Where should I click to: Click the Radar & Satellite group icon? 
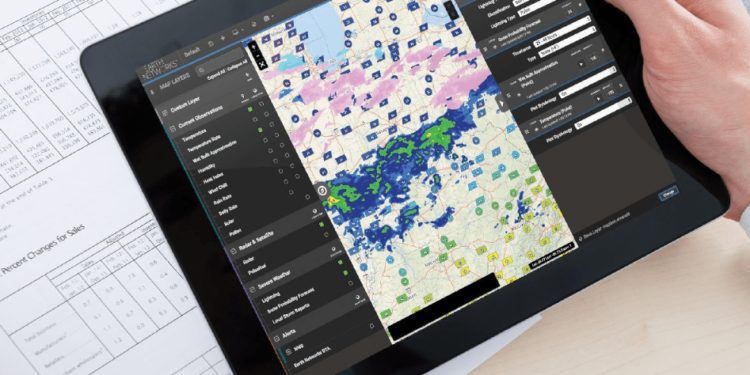(x=233, y=251)
